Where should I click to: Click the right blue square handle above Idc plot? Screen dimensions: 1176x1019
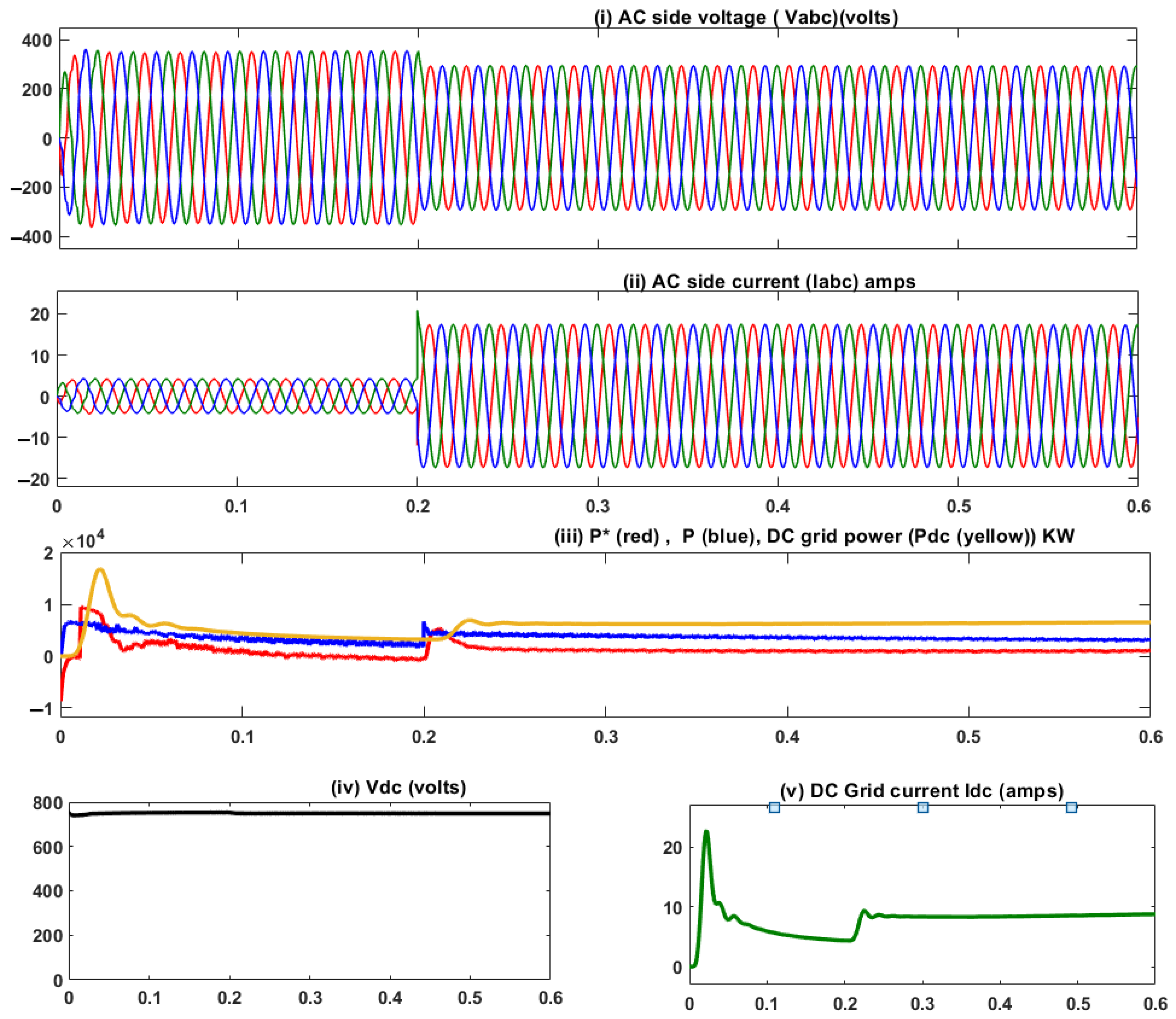[x=1072, y=808]
